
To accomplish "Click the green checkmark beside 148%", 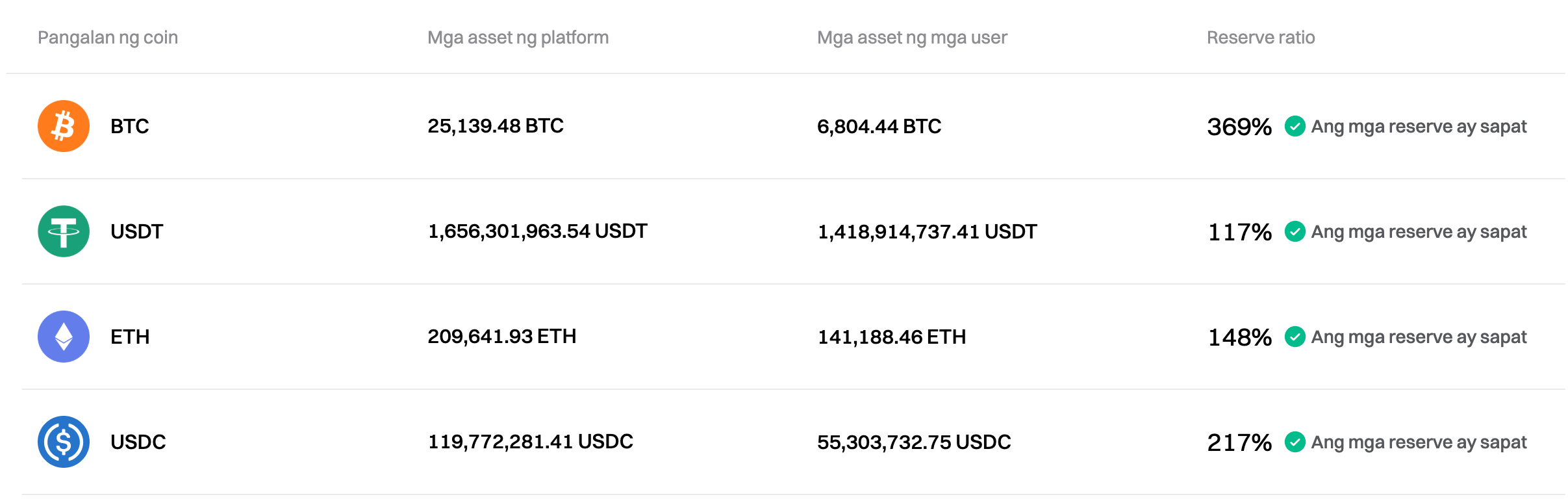I will (1295, 337).
